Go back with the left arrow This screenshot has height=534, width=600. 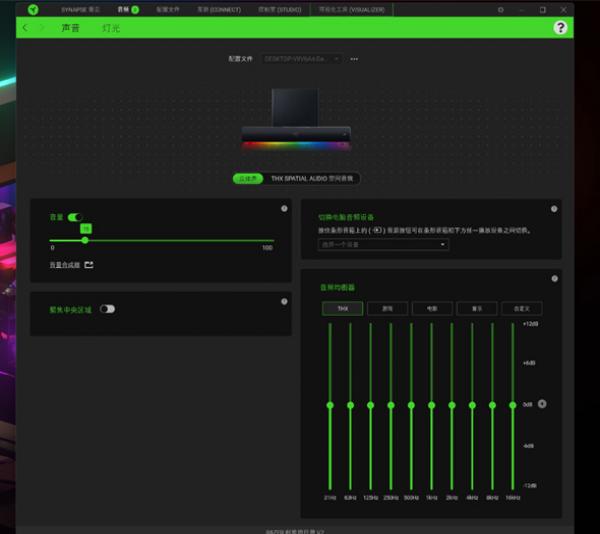(x=25, y=28)
